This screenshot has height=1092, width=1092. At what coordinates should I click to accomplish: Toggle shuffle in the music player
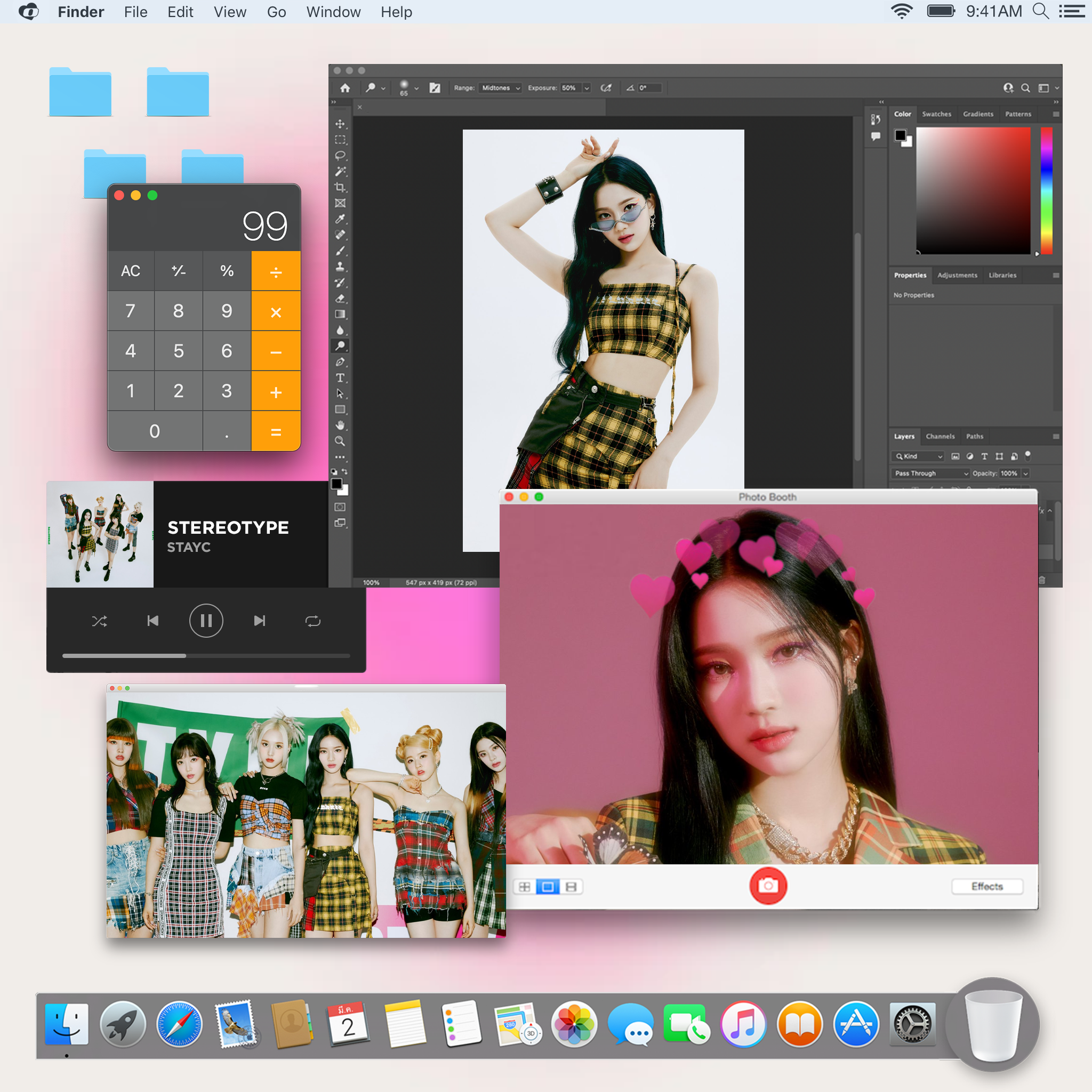pyautogui.click(x=100, y=621)
